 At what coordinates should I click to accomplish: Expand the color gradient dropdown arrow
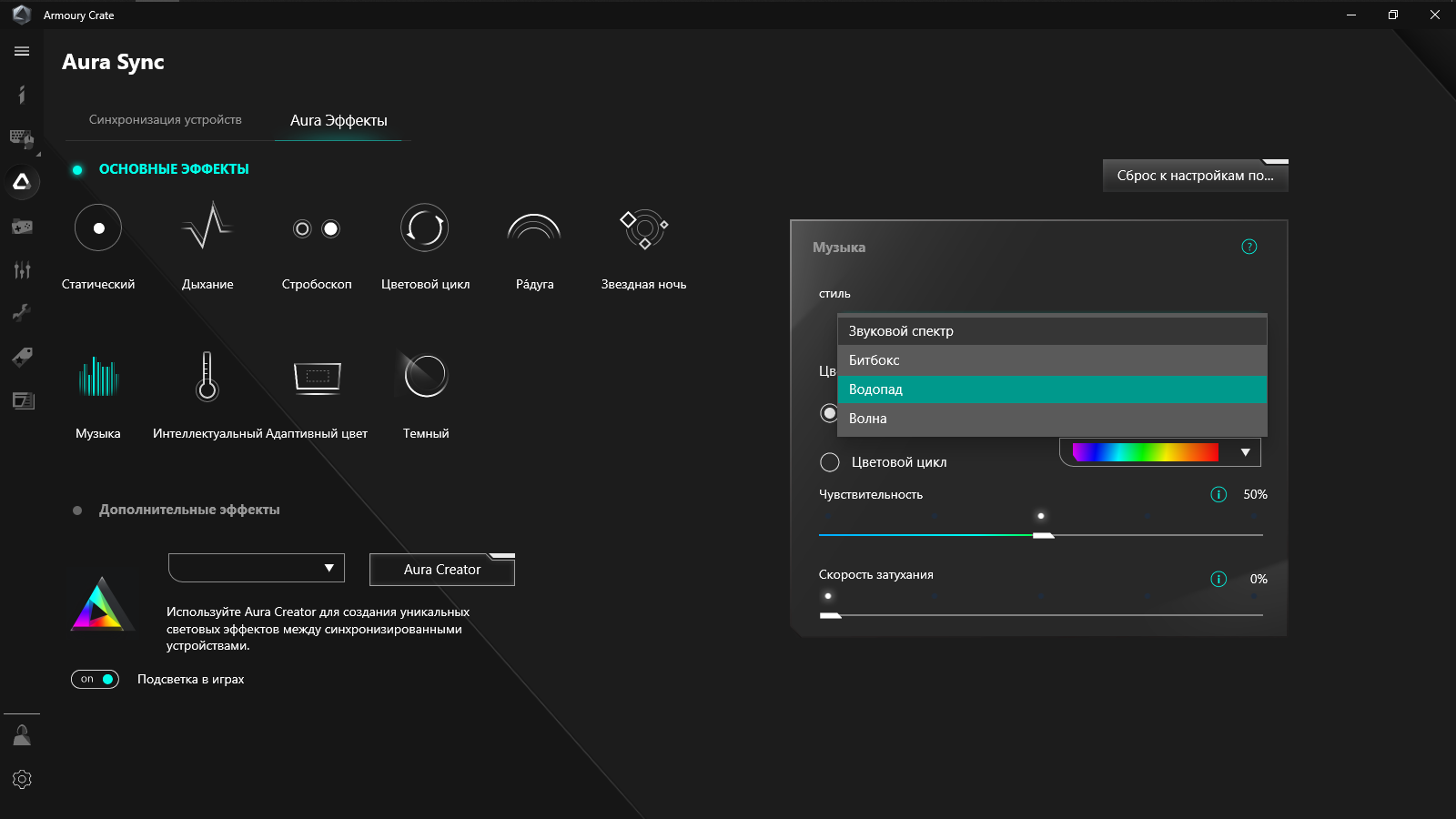(1245, 452)
